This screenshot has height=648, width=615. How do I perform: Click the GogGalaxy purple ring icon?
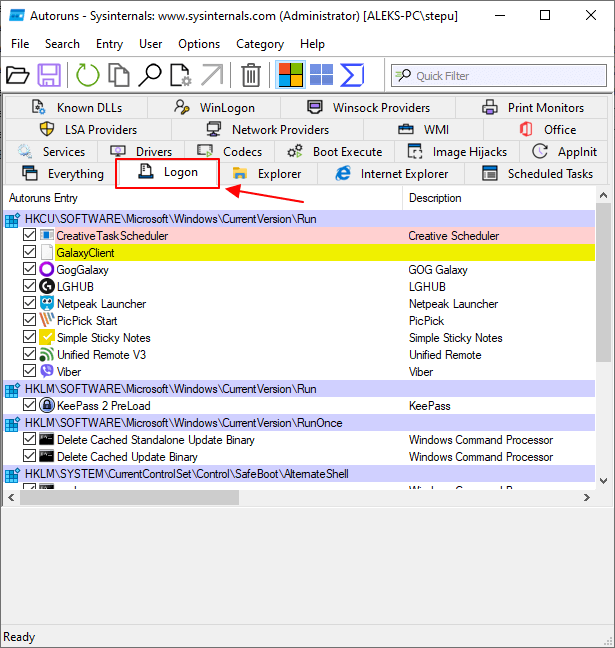47,269
